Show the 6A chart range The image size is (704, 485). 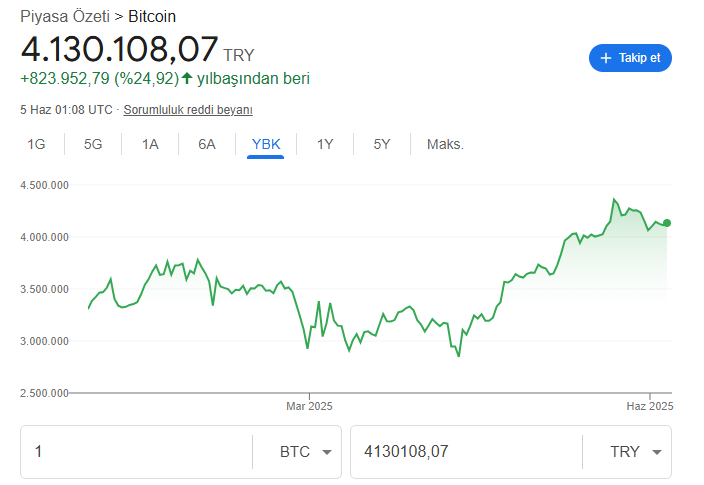point(207,144)
